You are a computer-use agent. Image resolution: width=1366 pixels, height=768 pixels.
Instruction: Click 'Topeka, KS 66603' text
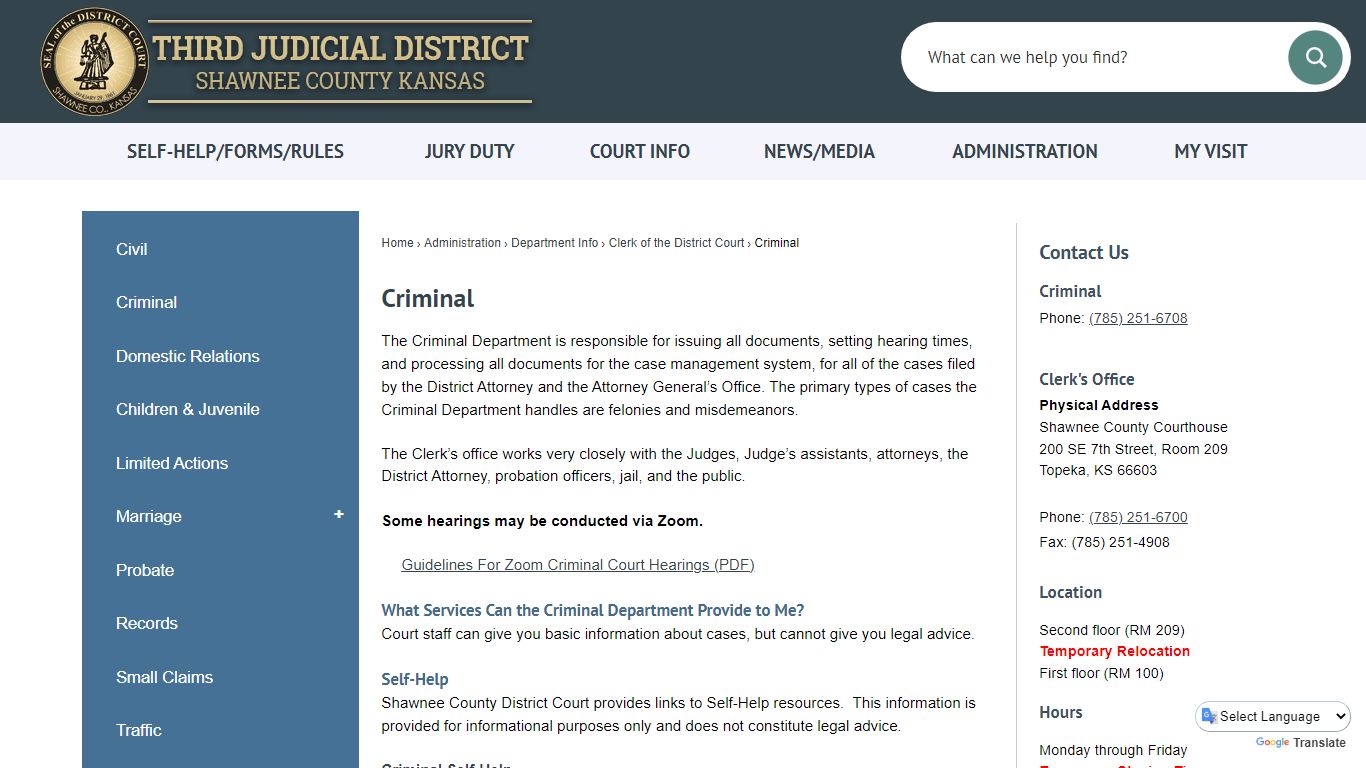(x=1097, y=470)
